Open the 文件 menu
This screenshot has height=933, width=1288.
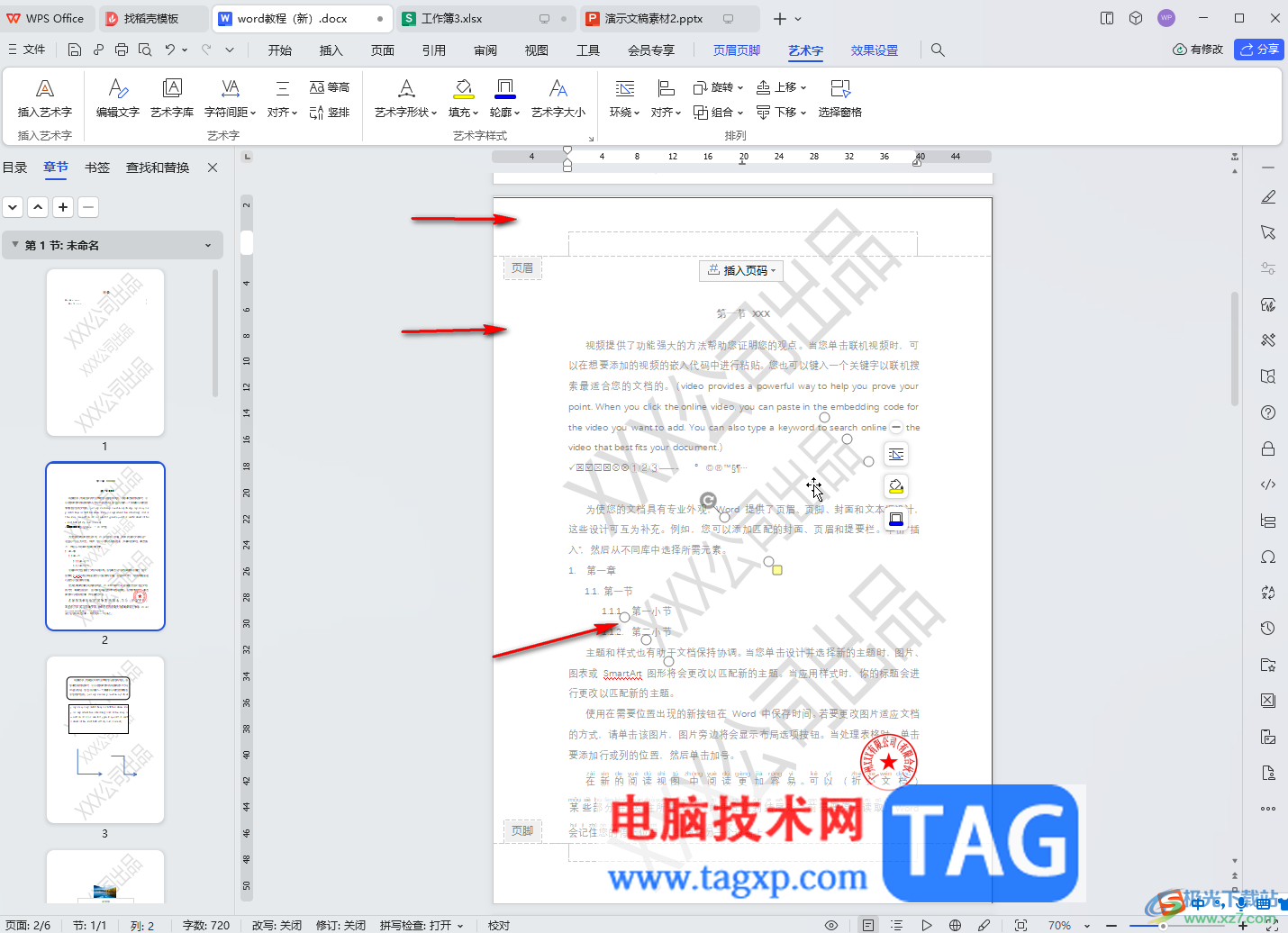tap(26, 50)
